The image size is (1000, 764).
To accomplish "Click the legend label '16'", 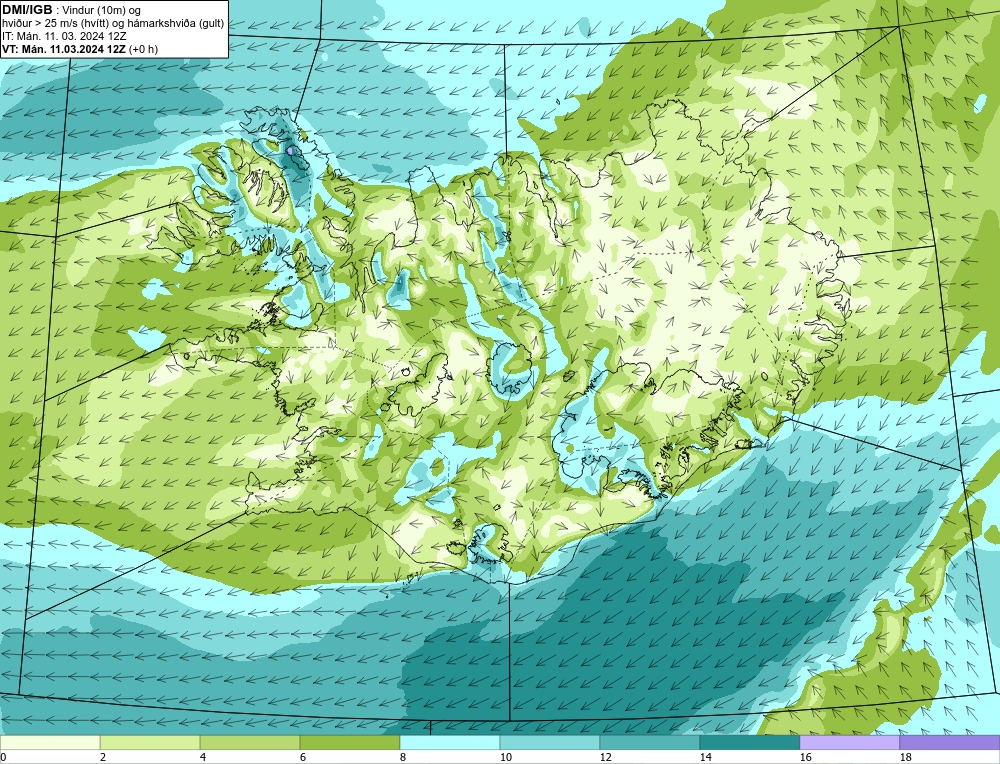I will coord(806,758).
